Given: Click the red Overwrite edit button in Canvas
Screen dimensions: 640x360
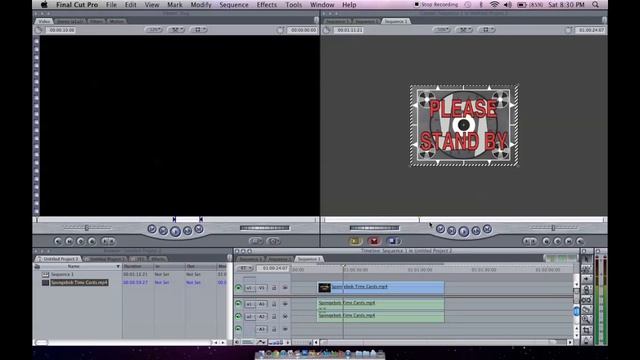Looking at the screenshot, I should (373, 241).
